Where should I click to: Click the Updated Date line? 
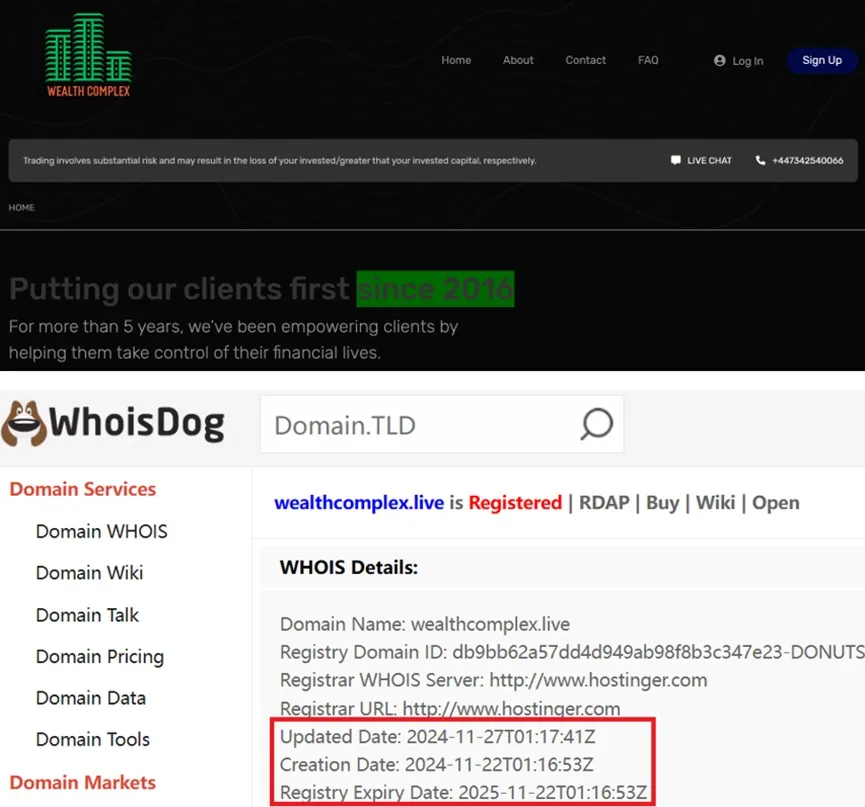437,736
